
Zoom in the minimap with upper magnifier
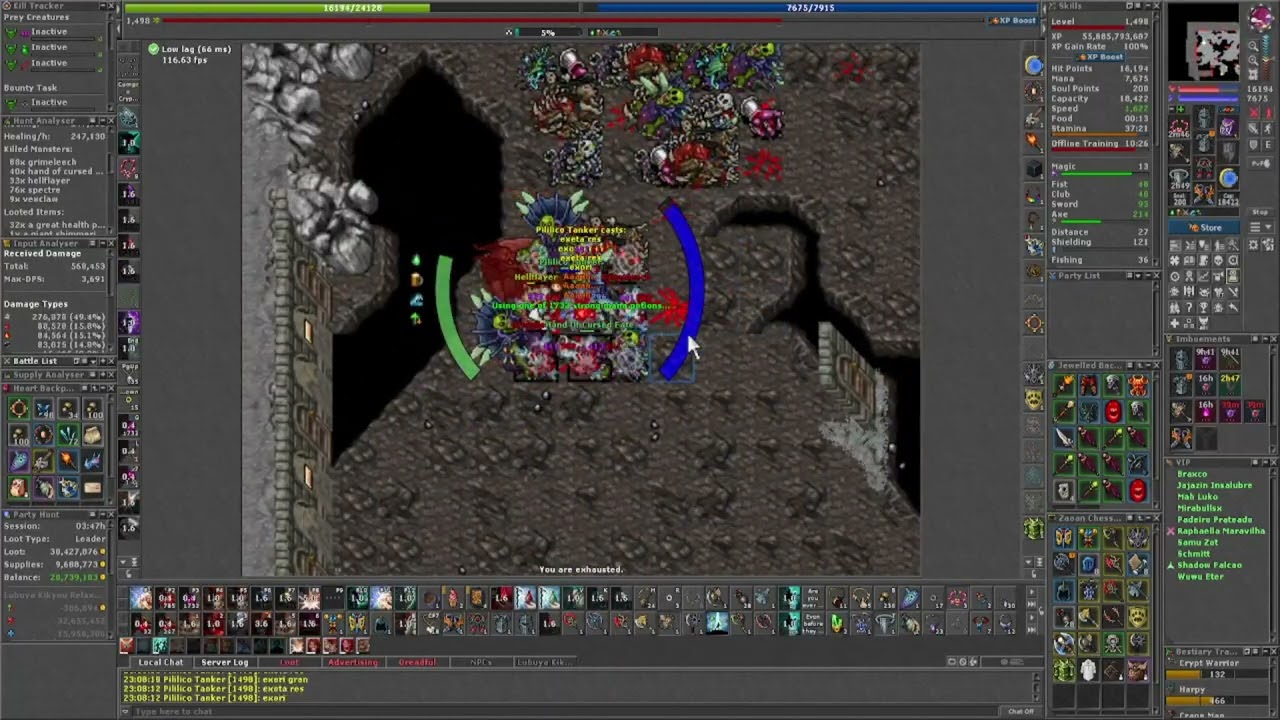(x=1253, y=46)
